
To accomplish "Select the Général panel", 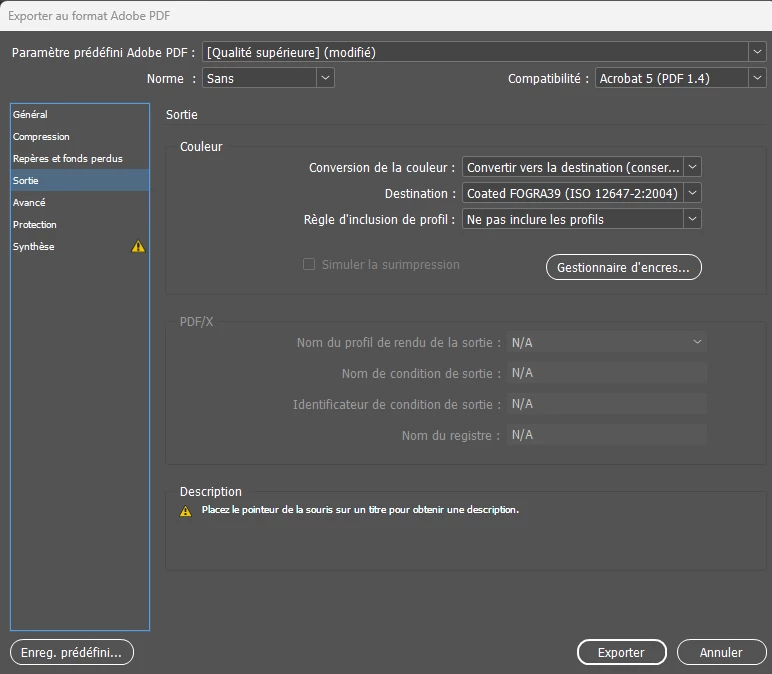I will (x=80, y=114).
